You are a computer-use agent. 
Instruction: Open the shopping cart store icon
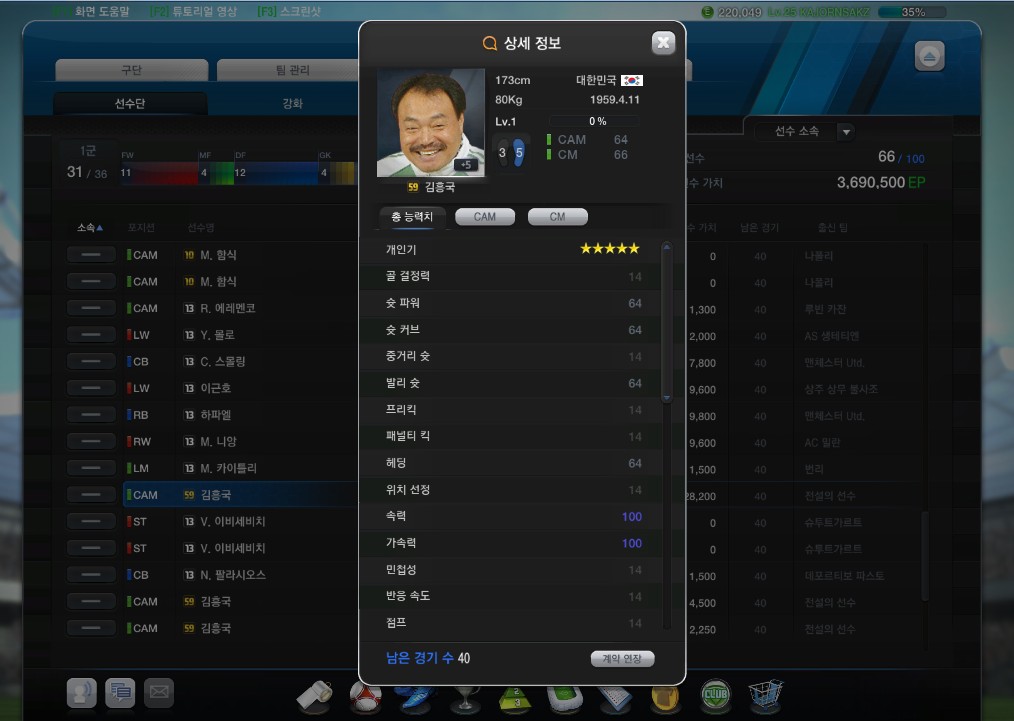766,694
